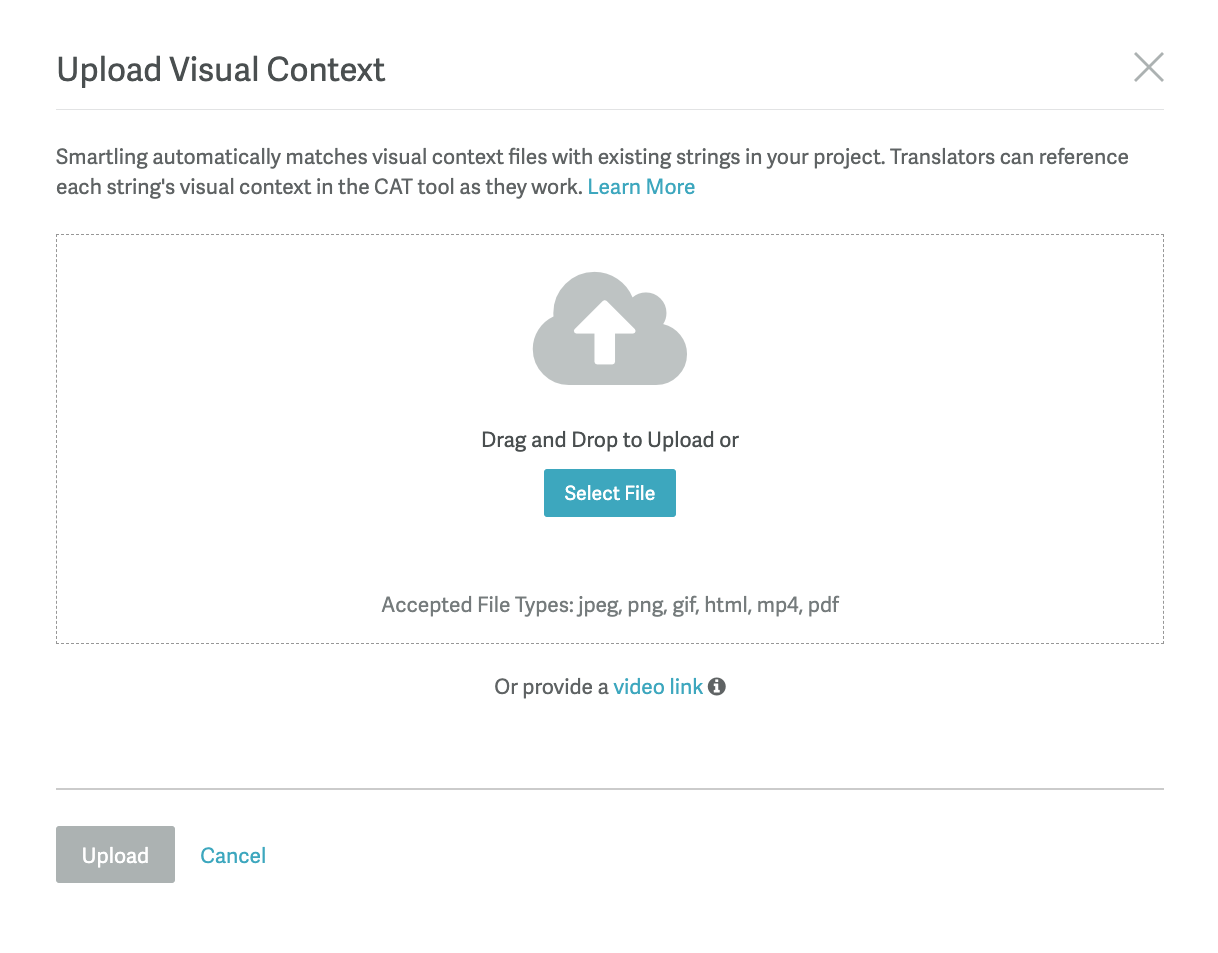Click the video link text
This screenshot has height=953, width=1218.
658,687
